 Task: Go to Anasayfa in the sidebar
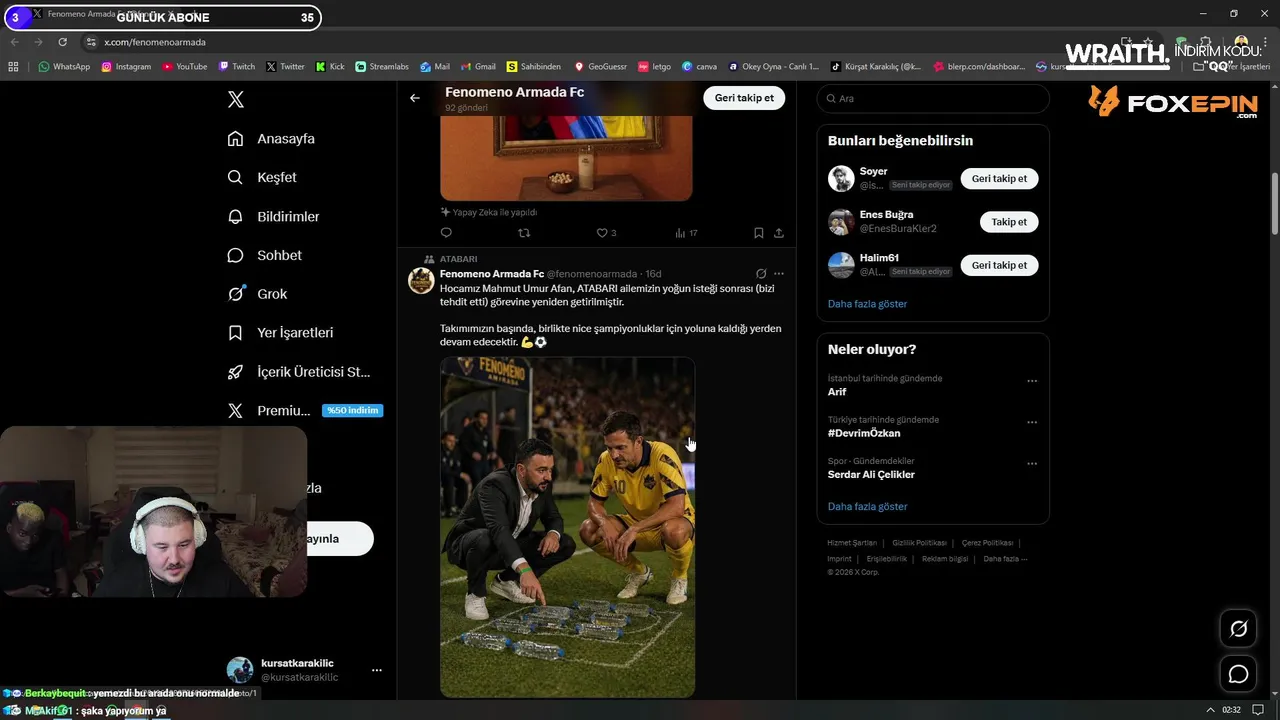[272, 139]
